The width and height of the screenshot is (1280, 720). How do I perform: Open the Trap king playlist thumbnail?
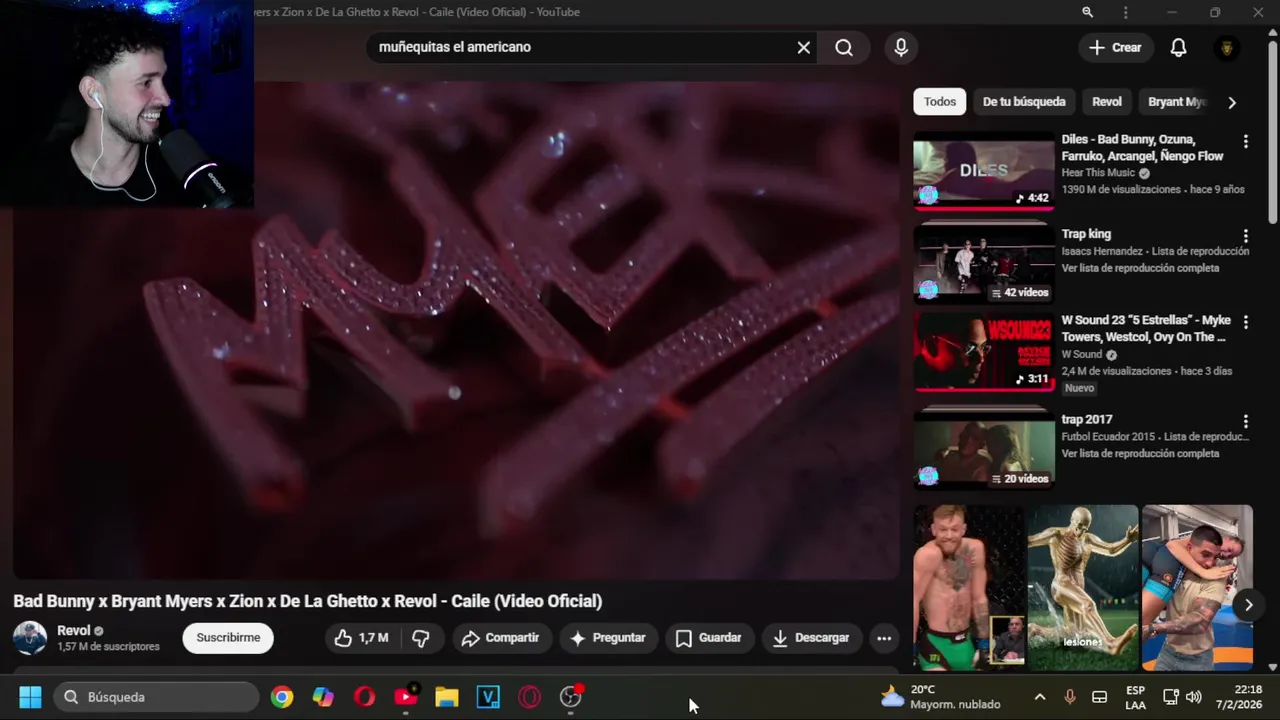coord(983,263)
